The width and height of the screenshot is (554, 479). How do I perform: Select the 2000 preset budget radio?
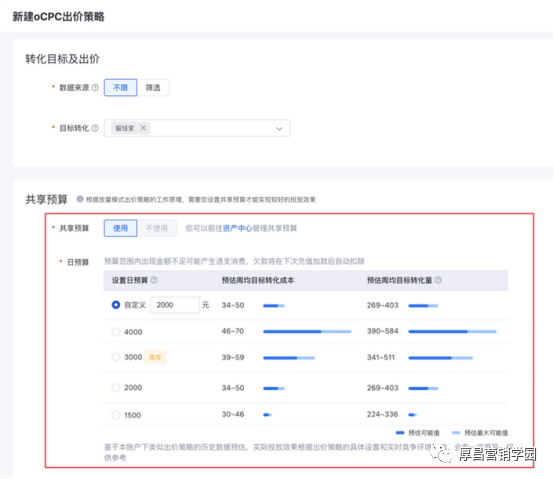pyautogui.click(x=116, y=388)
